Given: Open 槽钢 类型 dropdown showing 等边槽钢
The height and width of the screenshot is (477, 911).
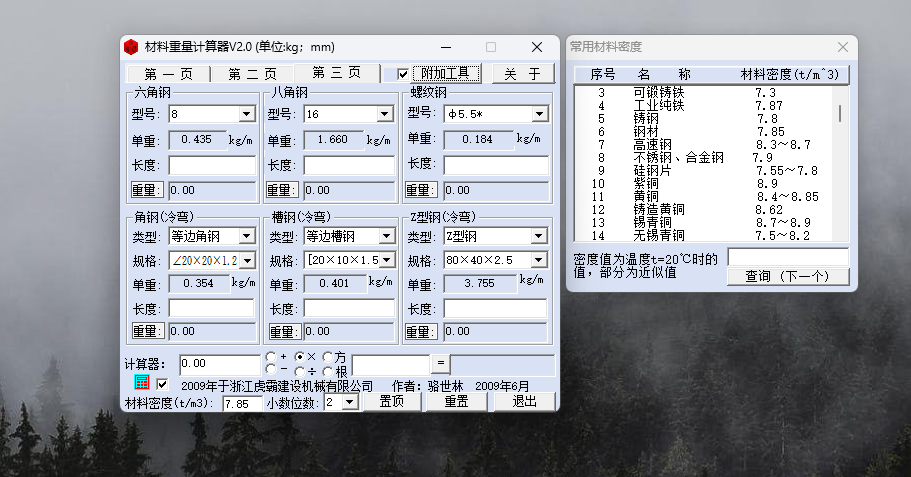Looking at the screenshot, I should pos(386,236).
